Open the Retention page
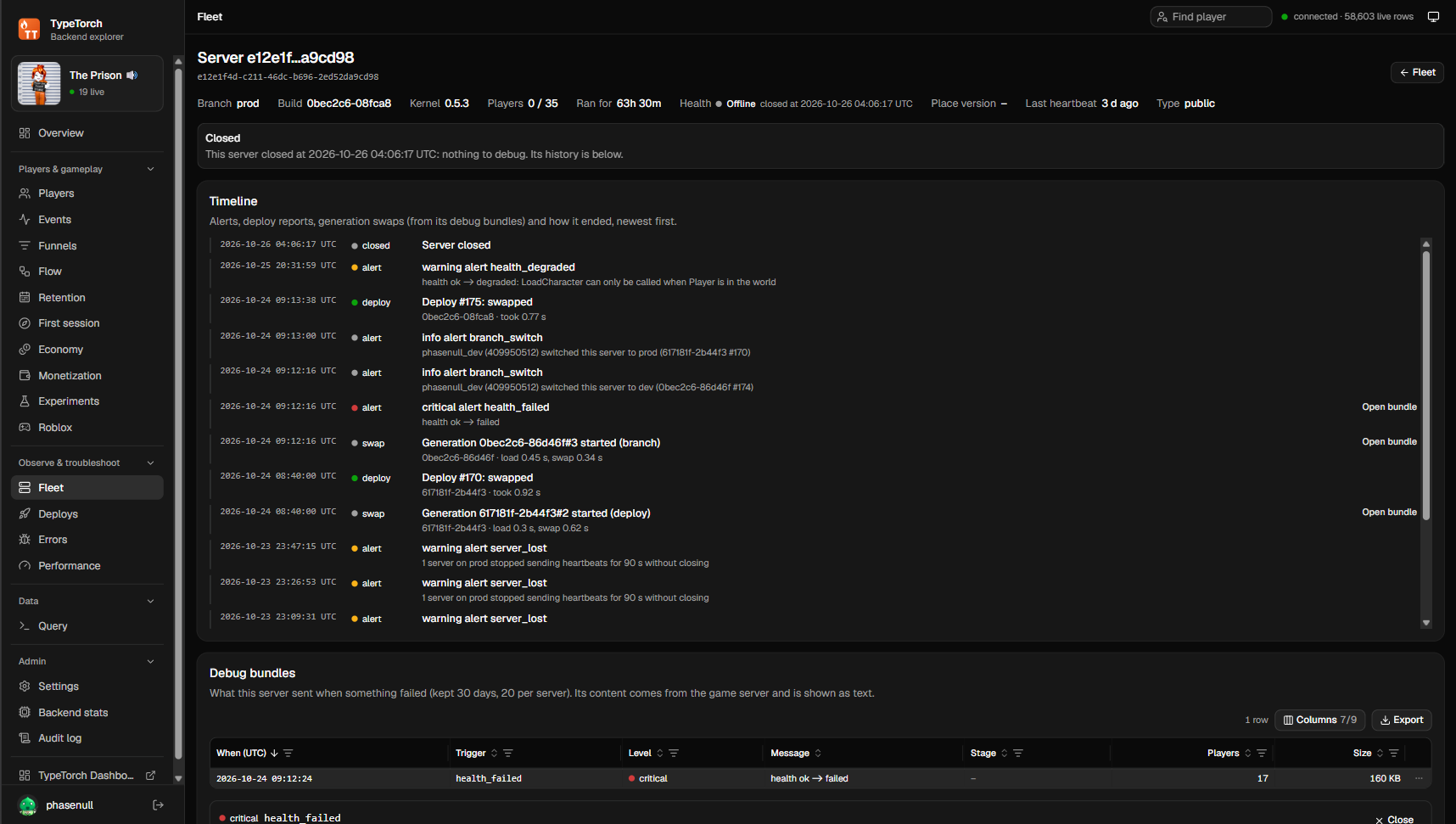The height and width of the screenshot is (824, 1456). [x=87, y=298]
